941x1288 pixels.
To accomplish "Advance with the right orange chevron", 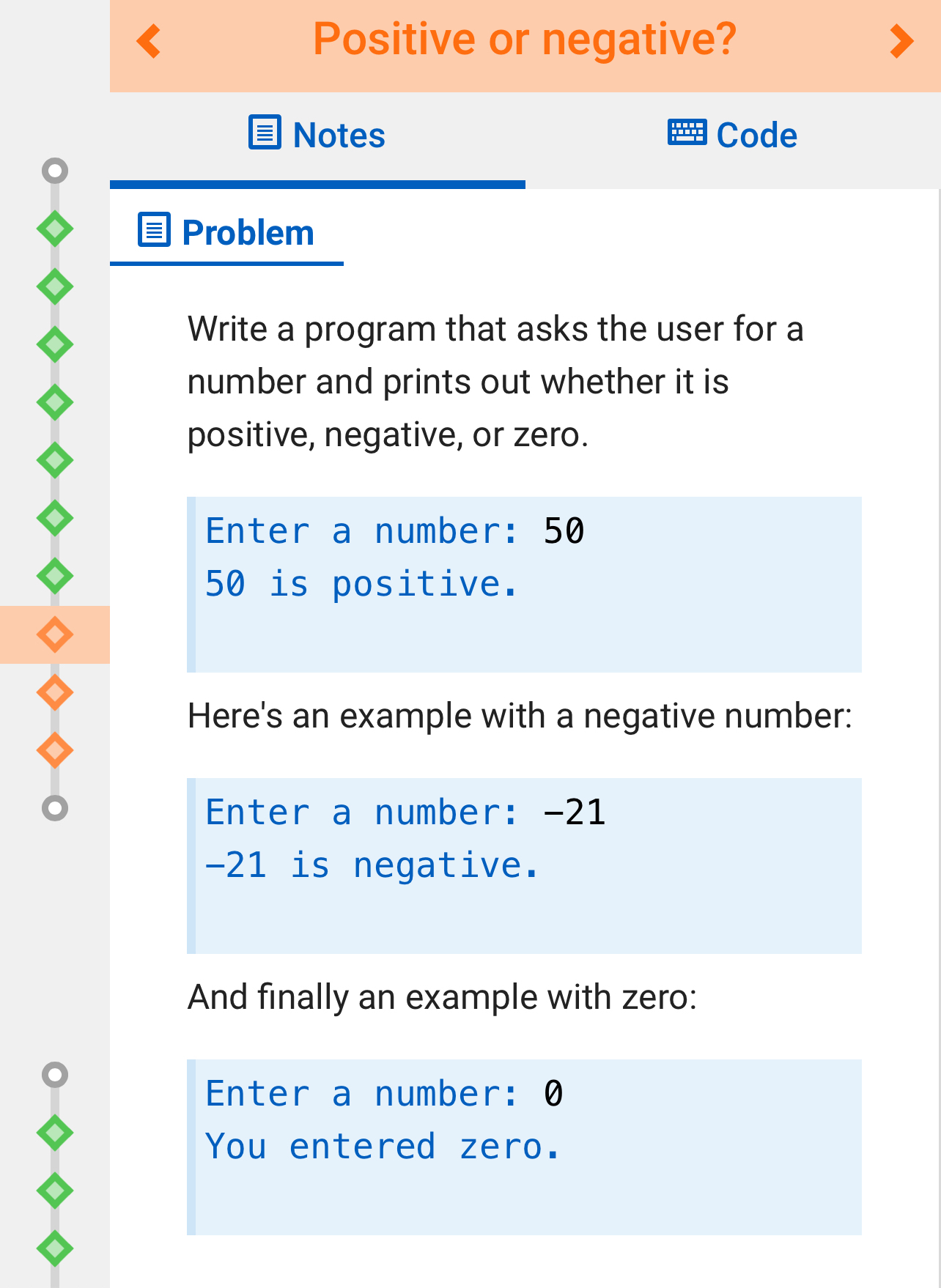I will tap(899, 42).
